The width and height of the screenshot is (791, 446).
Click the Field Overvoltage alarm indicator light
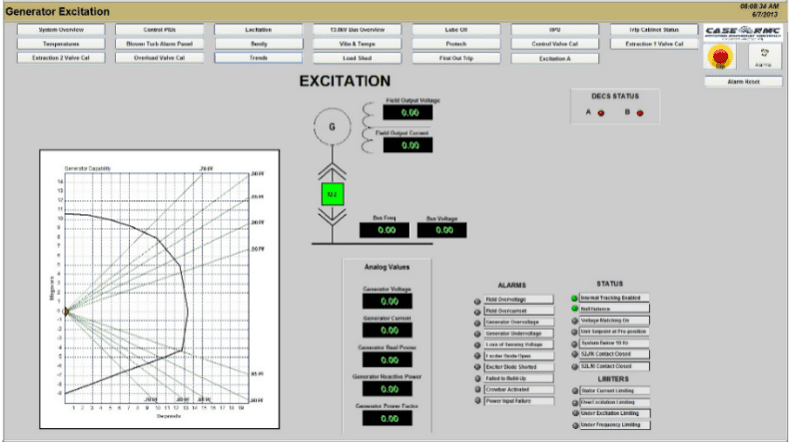(478, 299)
